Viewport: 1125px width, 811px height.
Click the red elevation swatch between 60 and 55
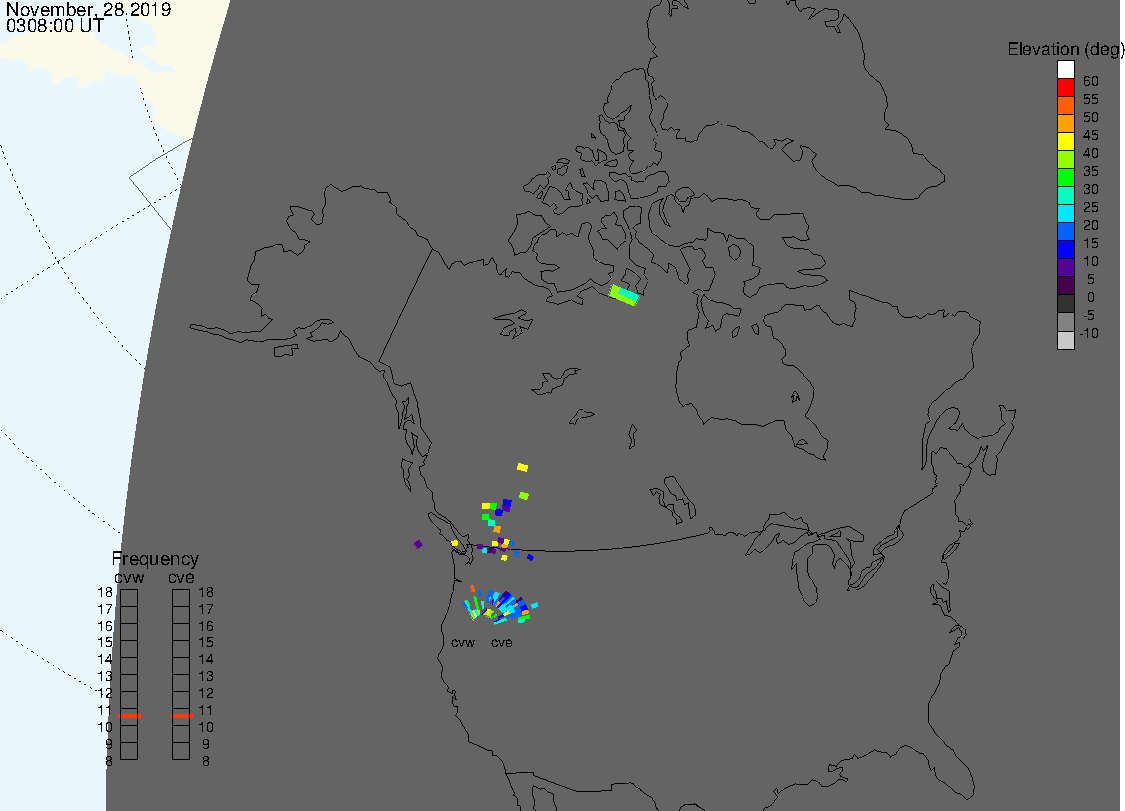1065,88
